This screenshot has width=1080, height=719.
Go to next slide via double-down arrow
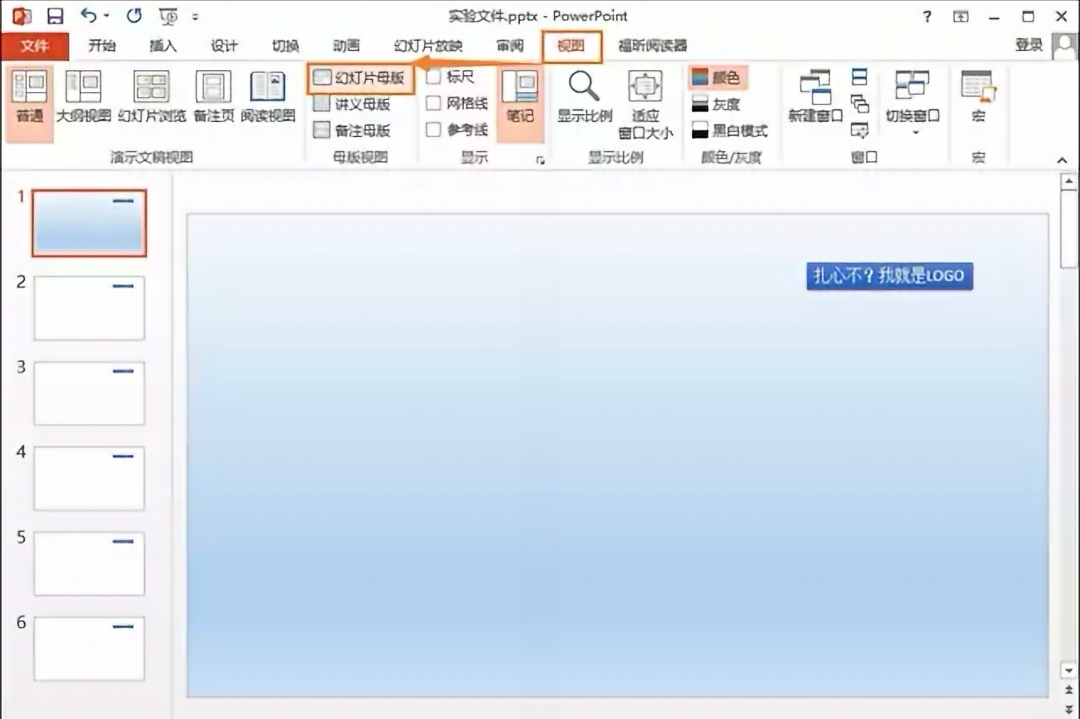point(1068,707)
